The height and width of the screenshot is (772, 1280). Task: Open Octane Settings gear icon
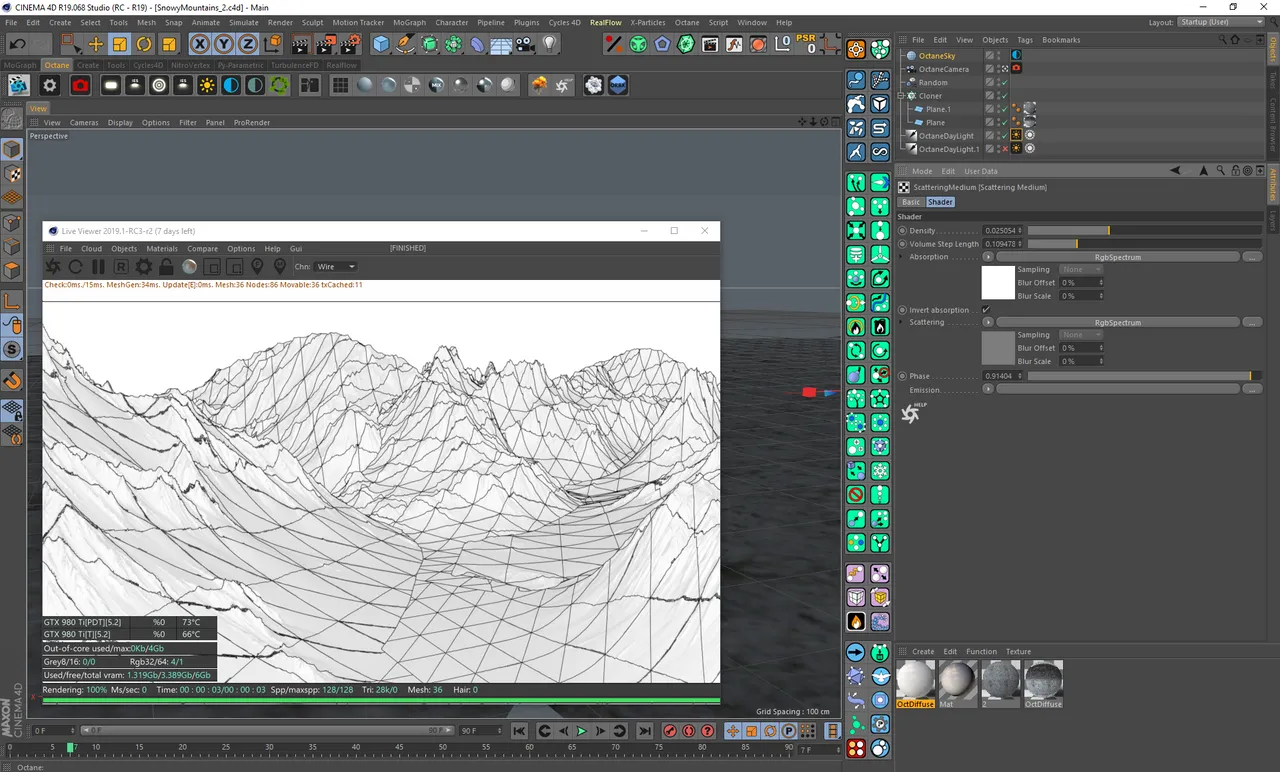(49, 86)
